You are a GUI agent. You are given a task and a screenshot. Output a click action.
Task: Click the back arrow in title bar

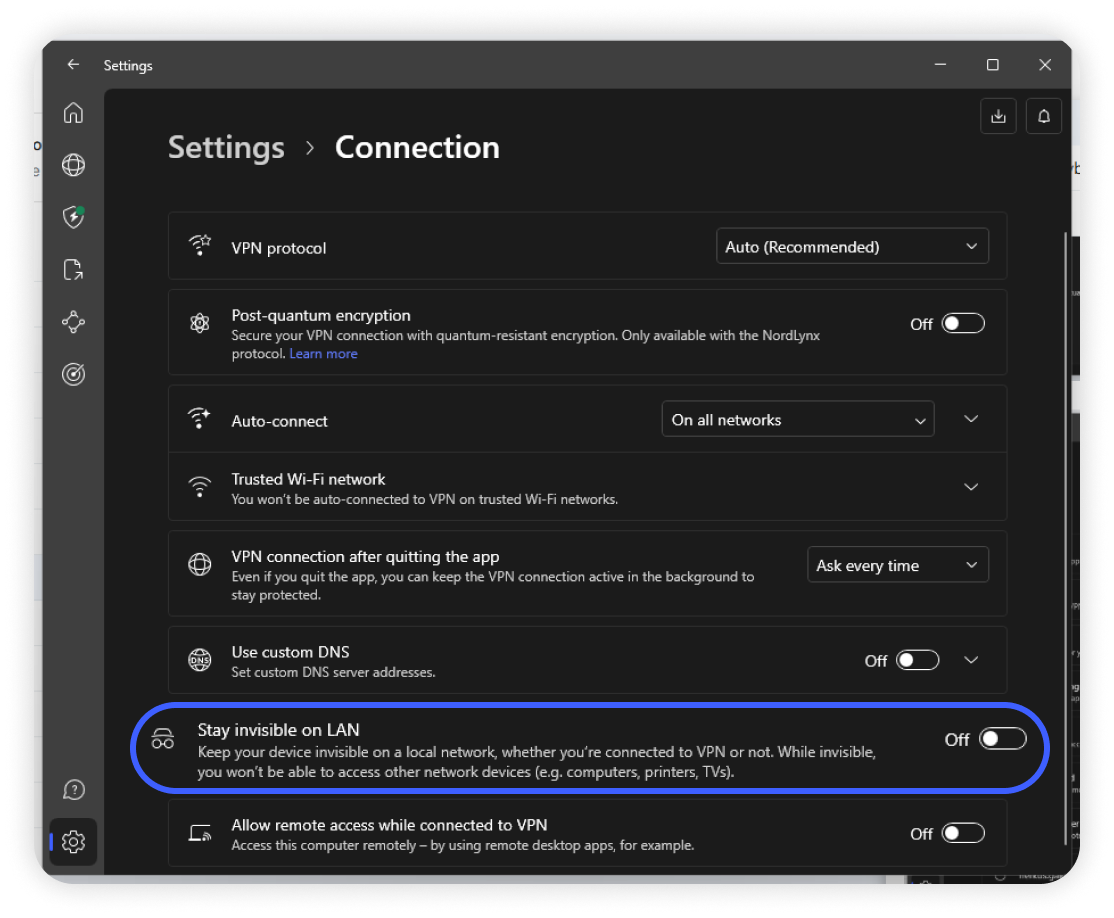(x=73, y=65)
